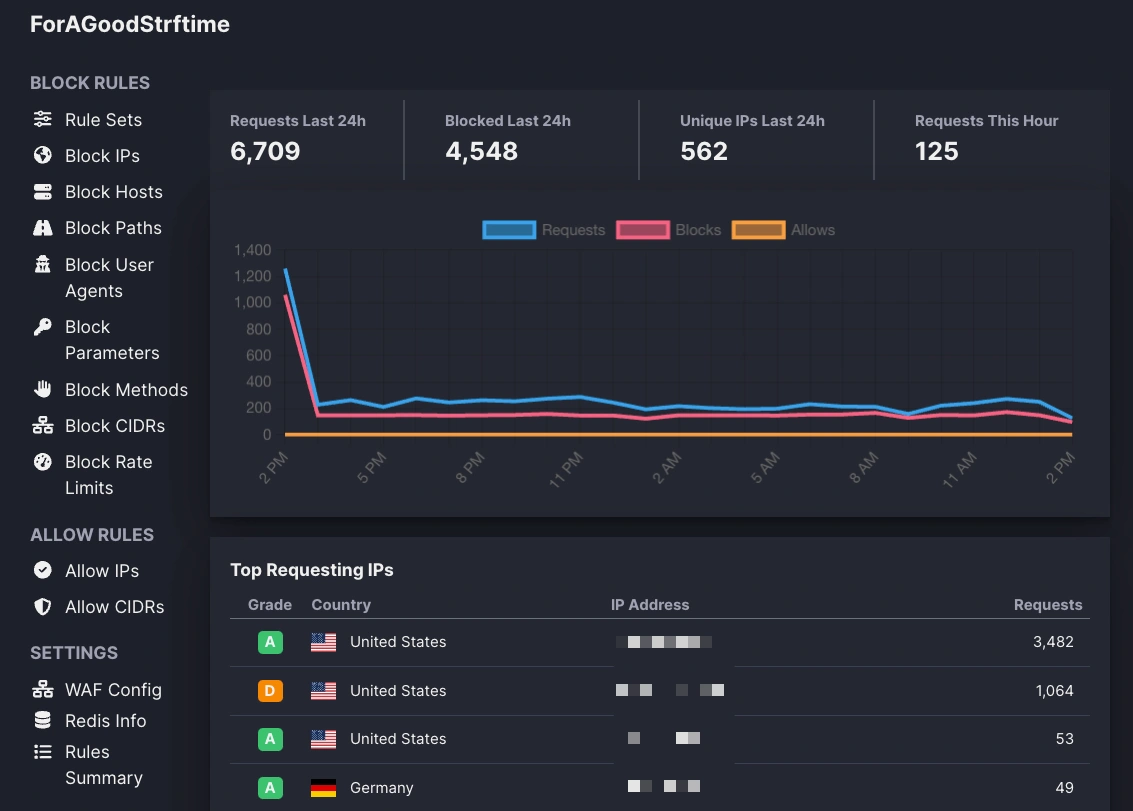Click the Block CIDRs network icon
The image size is (1133, 811).
pyautogui.click(x=43, y=426)
